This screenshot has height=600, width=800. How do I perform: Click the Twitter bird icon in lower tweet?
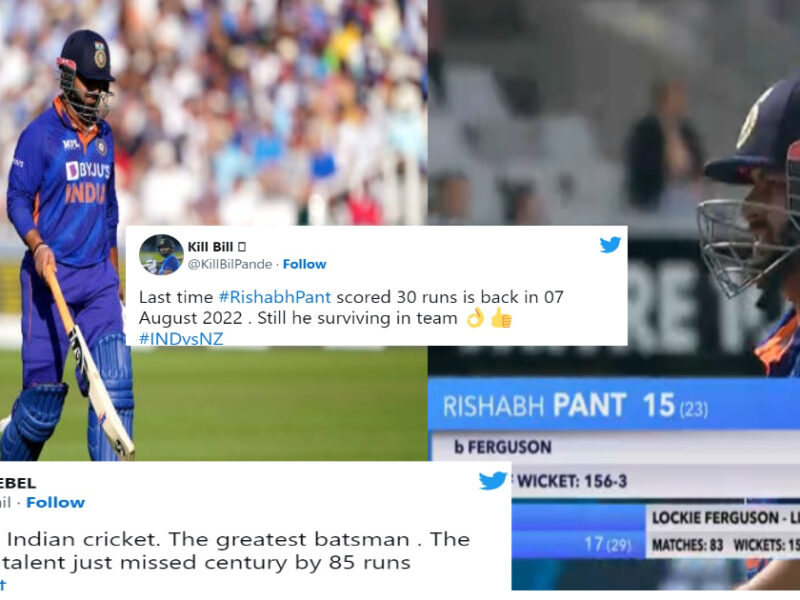click(x=492, y=481)
